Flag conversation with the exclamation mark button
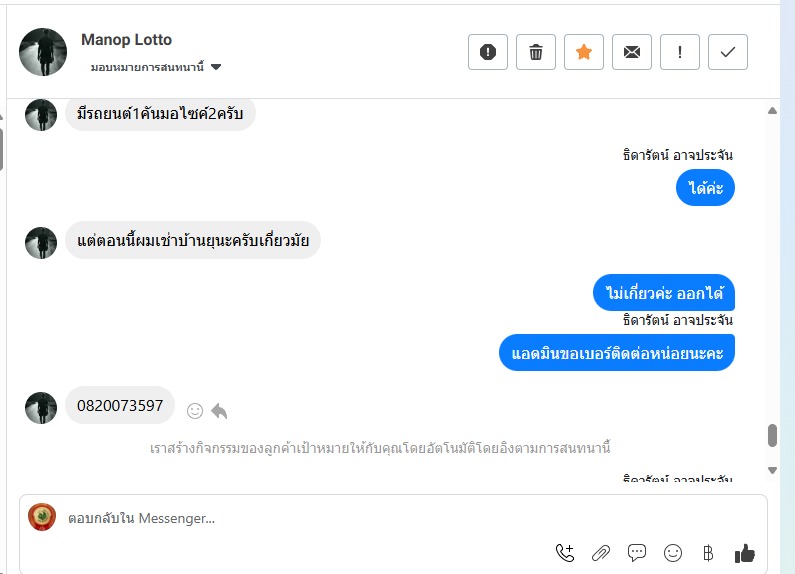The width and height of the screenshot is (795, 574). click(x=680, y=52)
